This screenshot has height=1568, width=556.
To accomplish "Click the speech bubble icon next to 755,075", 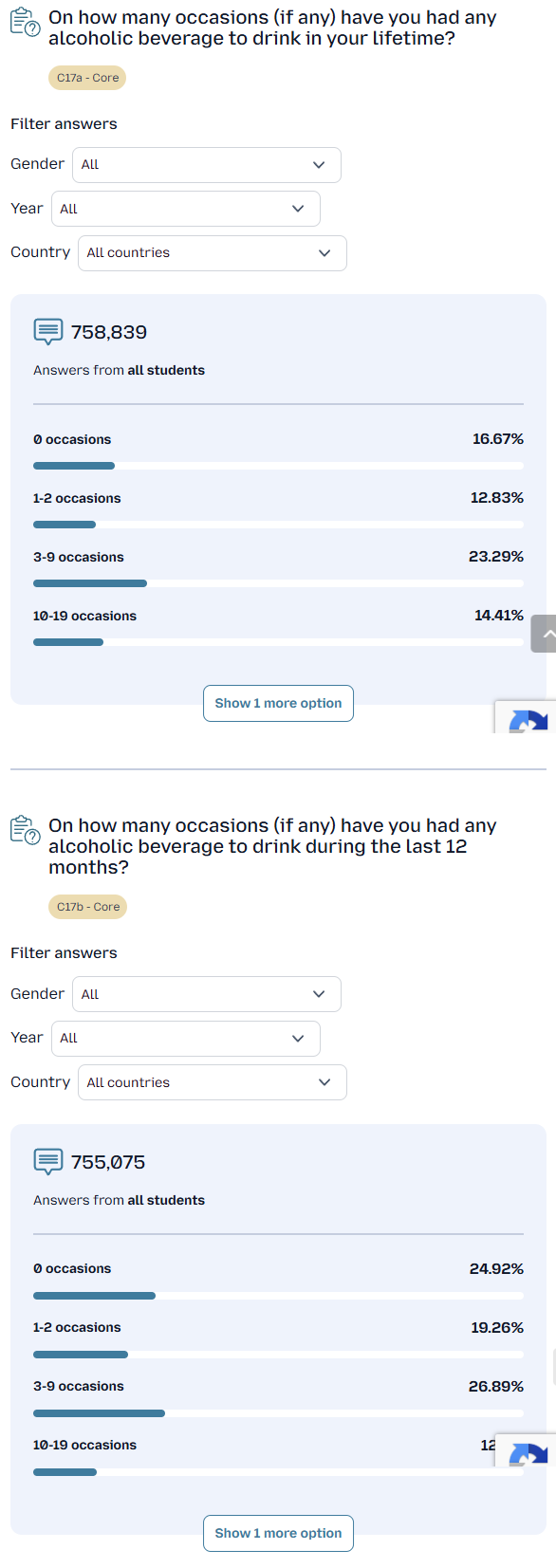I will tap(48, 1162).
